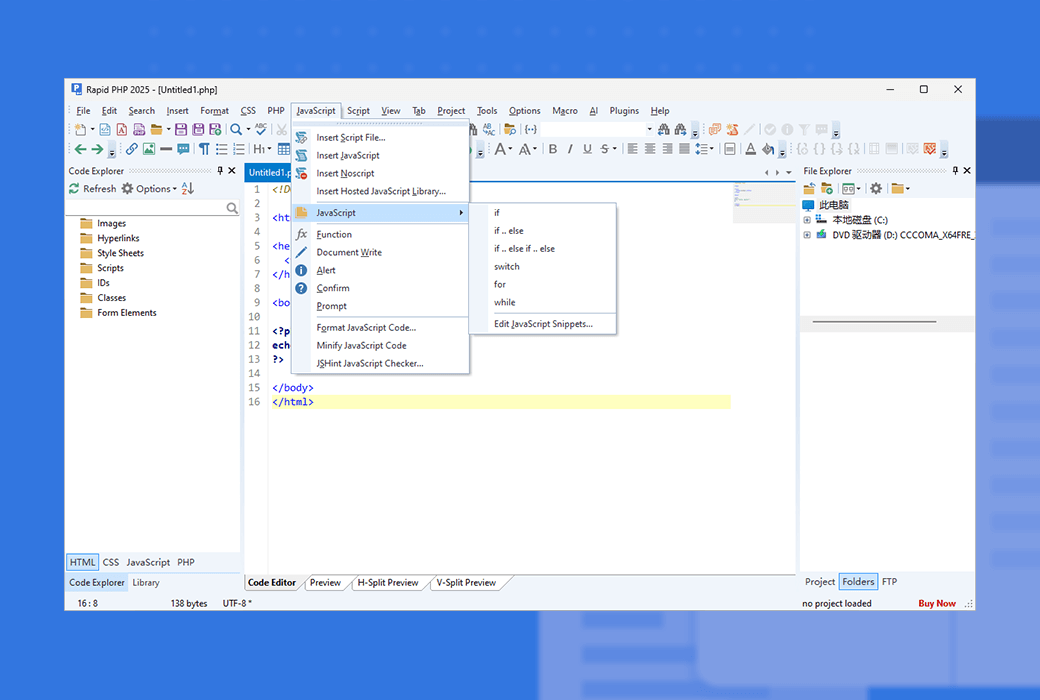Select the CSS tab in Code Explorer
The width and height of the screenshot is (1040, 700).
pos(111,562)
